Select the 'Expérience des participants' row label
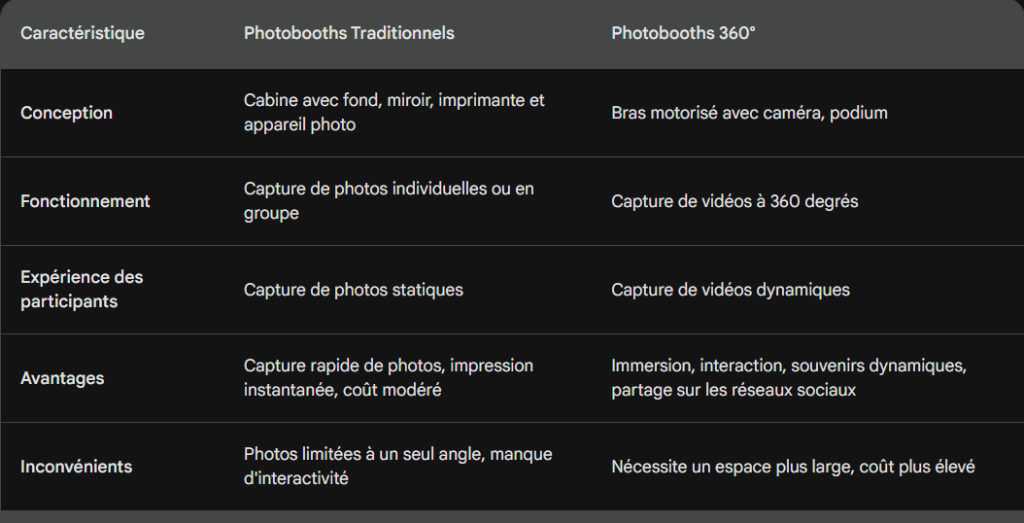The image size is (1024, 523). tap(82, 289)
